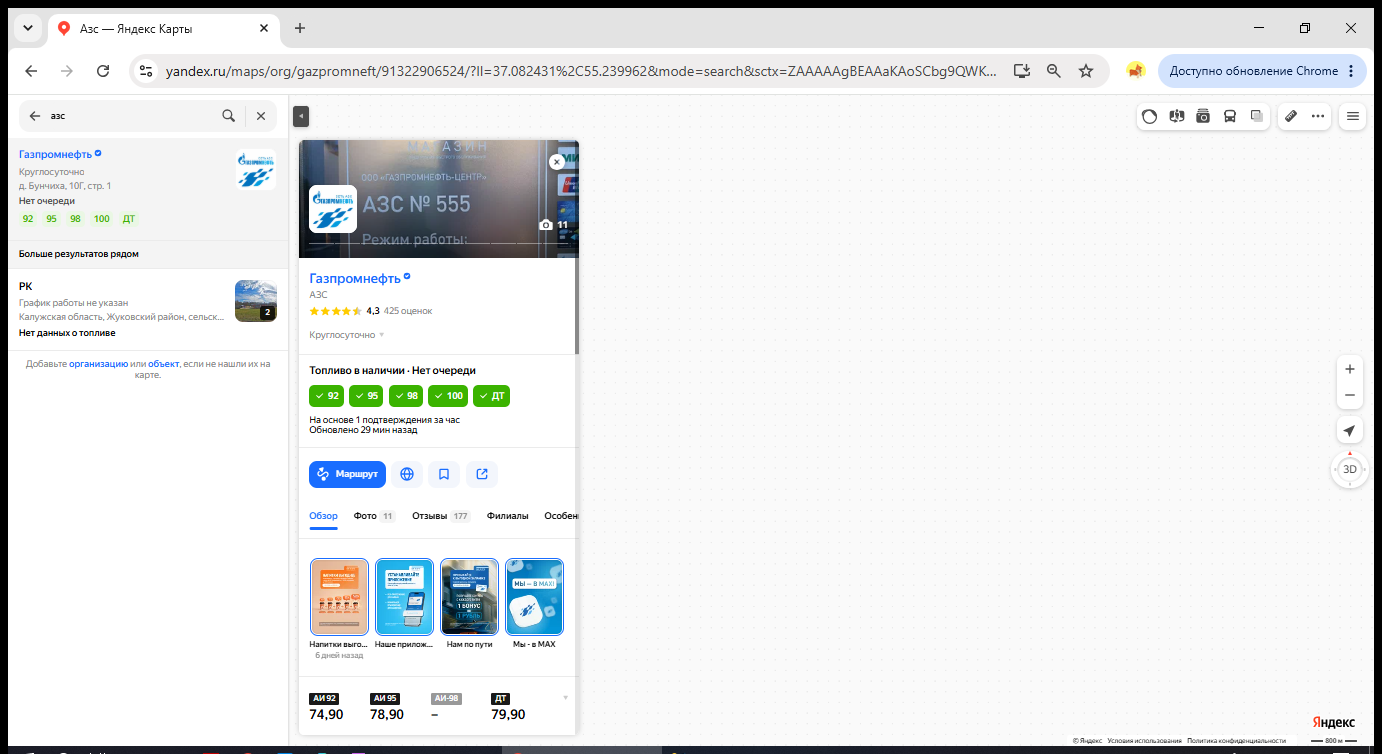Open Политика конфиденциальности link
Viewport: 1382px width, 754px height.
1236,741
